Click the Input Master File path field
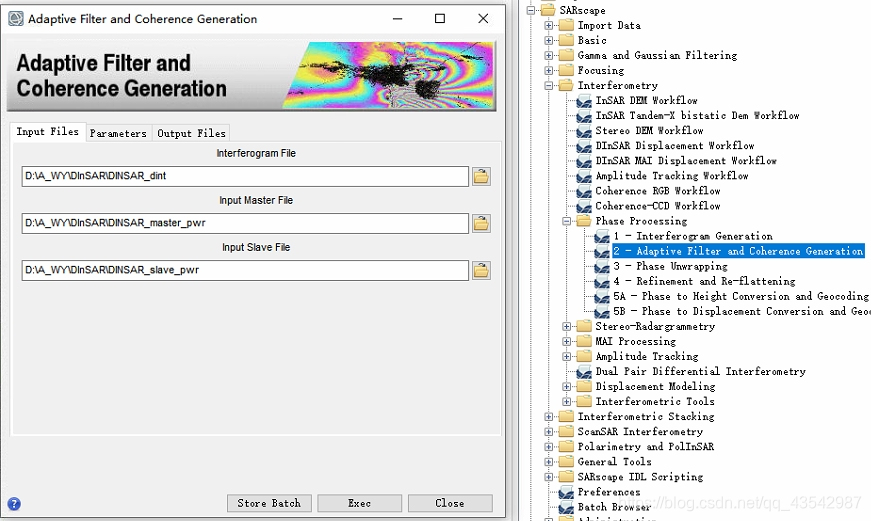Screen dimensions: 871x521 coord(245,223)
